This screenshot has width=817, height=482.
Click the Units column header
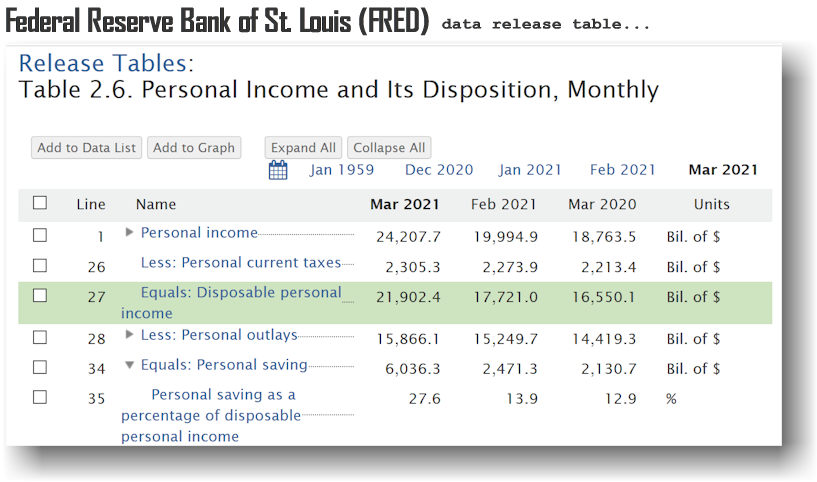[712, 204]
